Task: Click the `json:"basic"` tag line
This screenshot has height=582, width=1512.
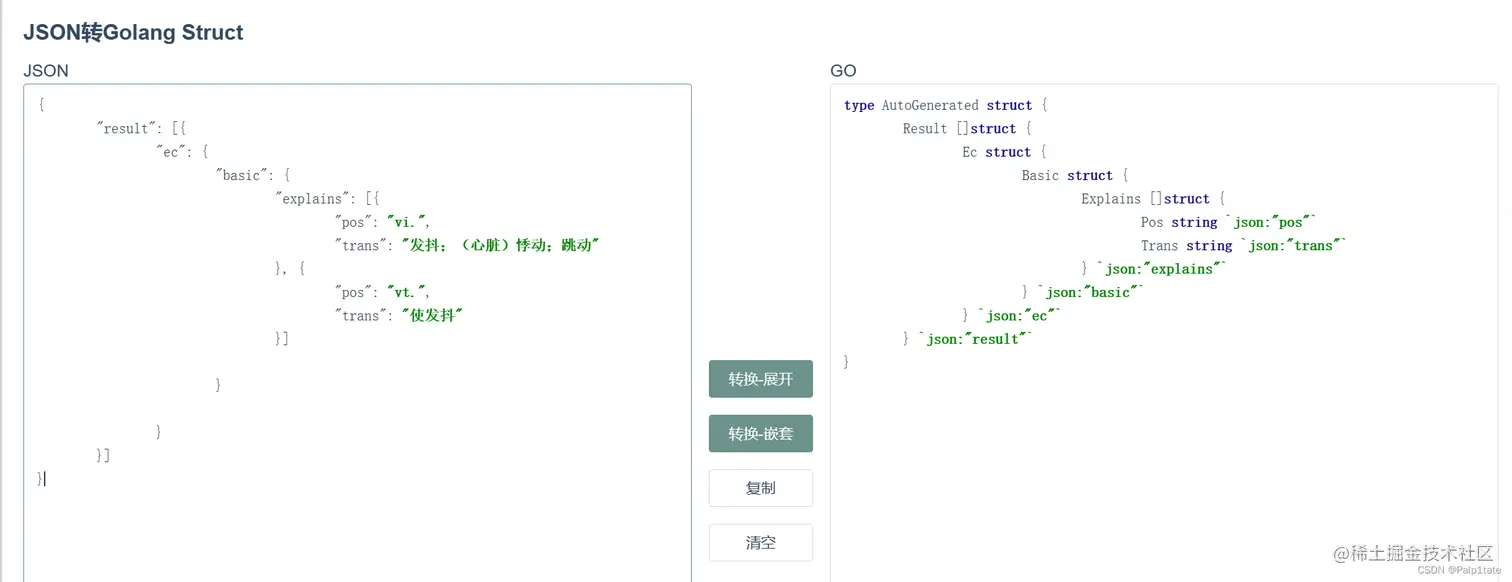Action: pyautogui.click(x=1082, y=292)
